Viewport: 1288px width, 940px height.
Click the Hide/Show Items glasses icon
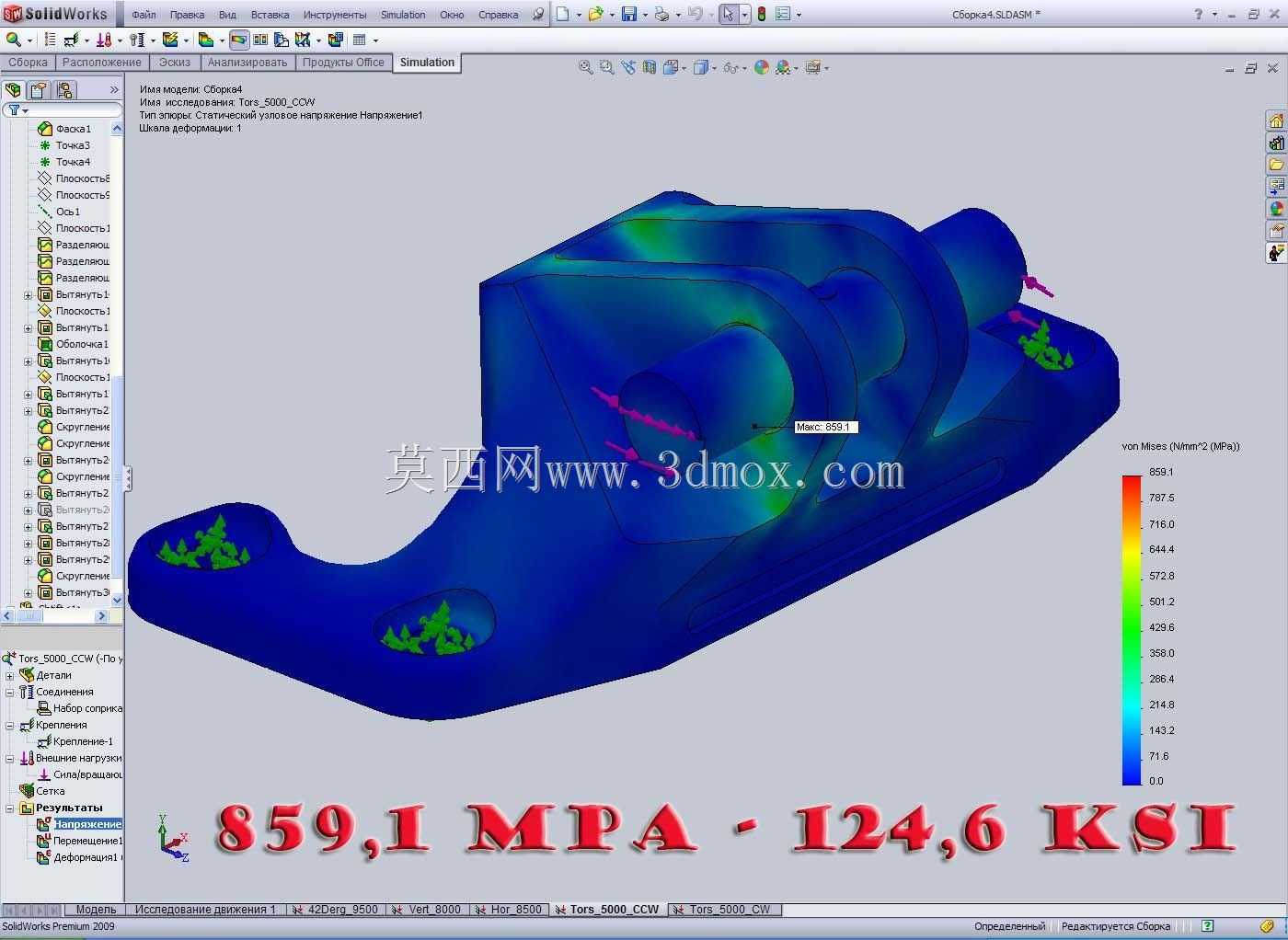click(x=730, y=67)
